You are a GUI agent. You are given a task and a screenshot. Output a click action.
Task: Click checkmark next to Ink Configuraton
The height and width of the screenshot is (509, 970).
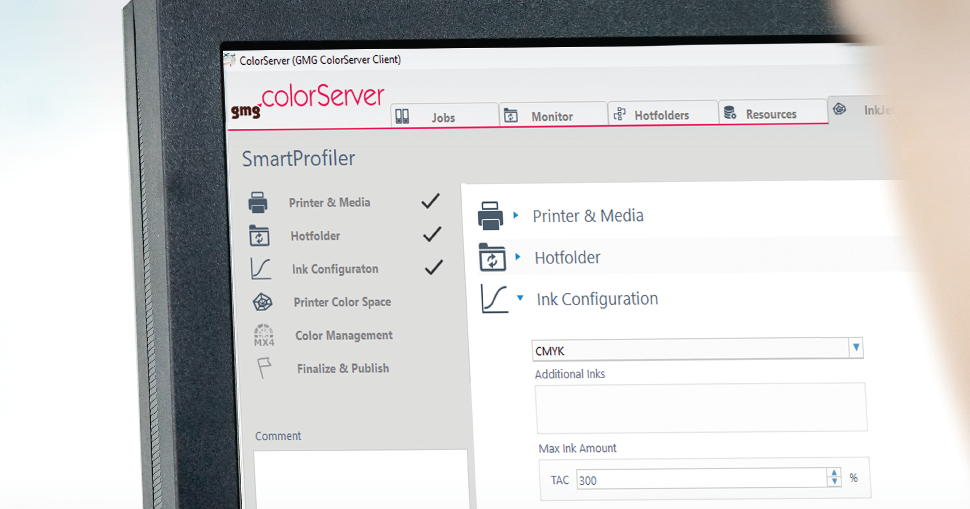[434, 267]
